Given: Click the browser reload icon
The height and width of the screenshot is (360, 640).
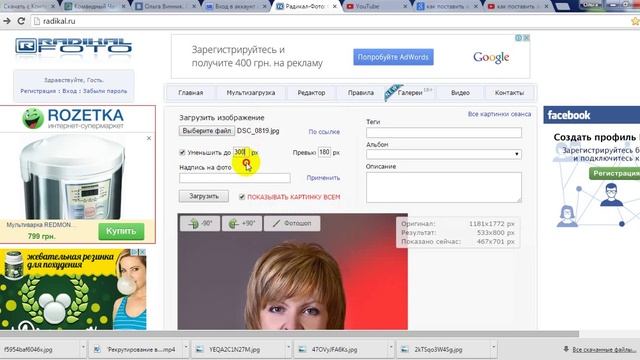Looking at the screenshot, I should tap(21, 21).
